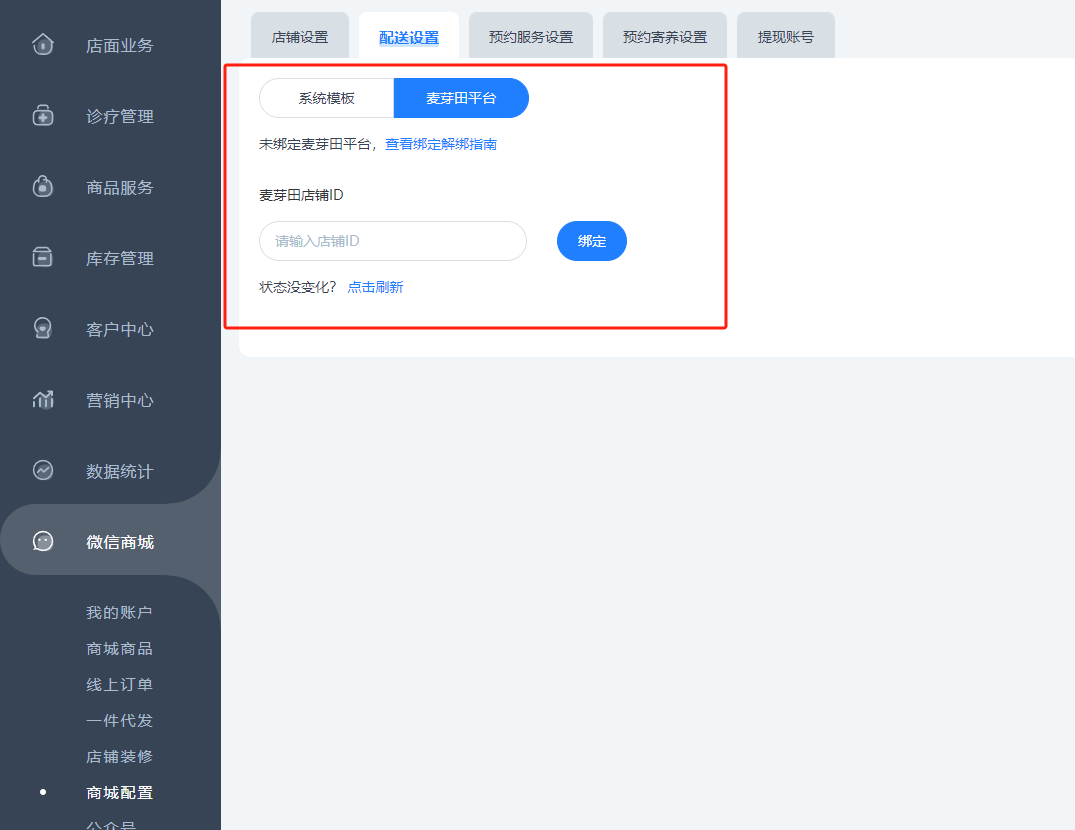Click the 商品服务 bag icon
1075x830 pixels.
(x=43, y=187)
